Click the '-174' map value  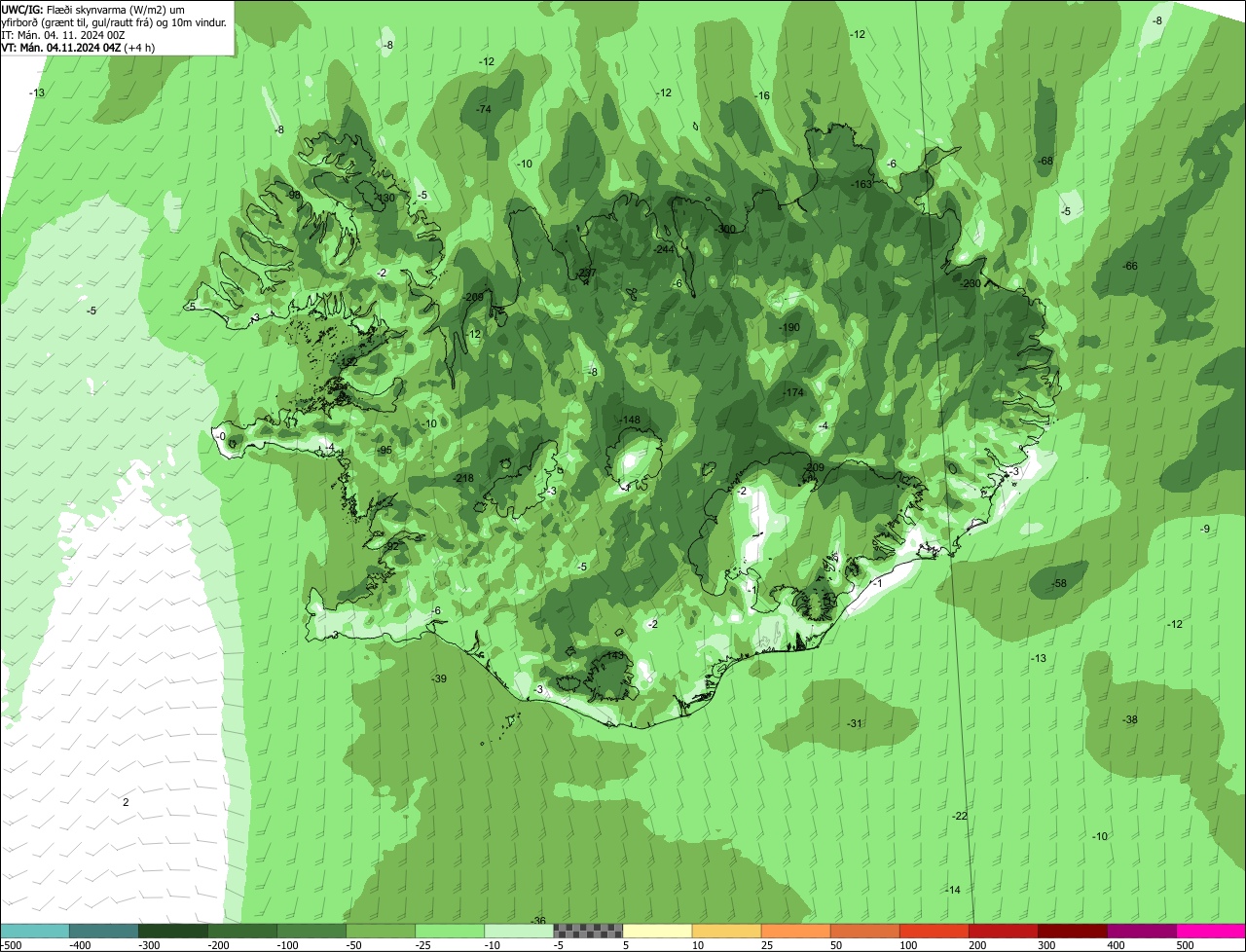tap(794, 392)
